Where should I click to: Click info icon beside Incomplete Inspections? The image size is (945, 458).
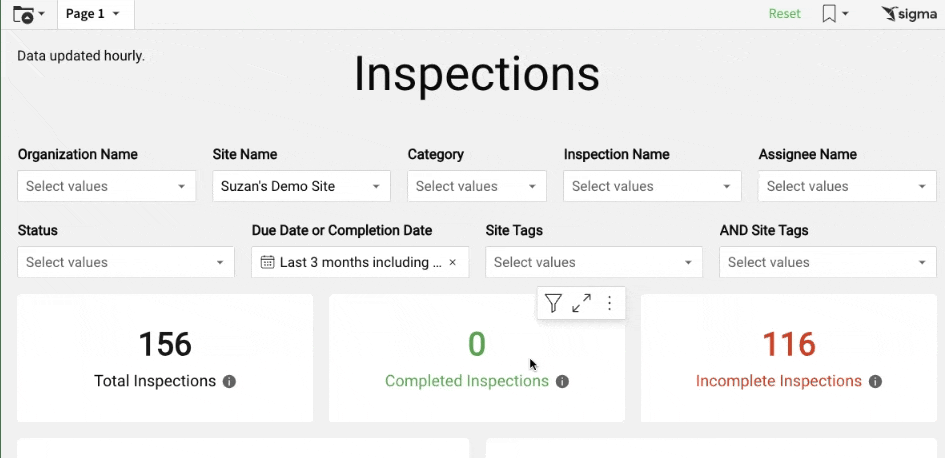click(875, 382)
